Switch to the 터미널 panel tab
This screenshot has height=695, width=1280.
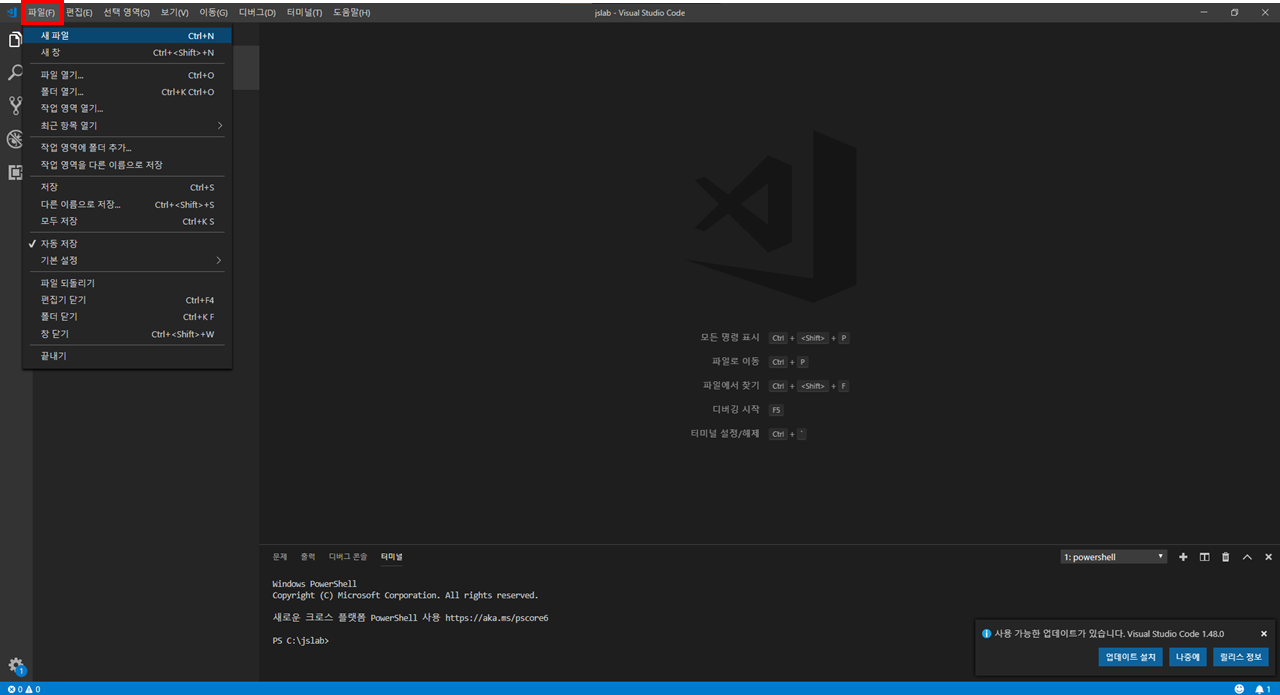[x=391, y=557]
